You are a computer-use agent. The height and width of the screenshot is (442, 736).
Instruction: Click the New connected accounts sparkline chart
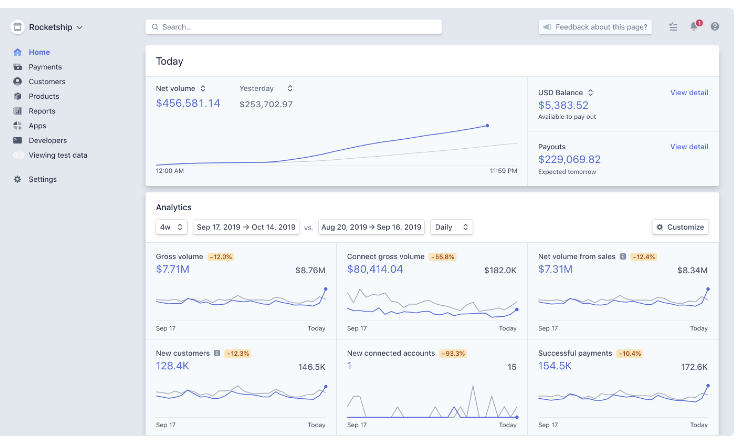432,402
